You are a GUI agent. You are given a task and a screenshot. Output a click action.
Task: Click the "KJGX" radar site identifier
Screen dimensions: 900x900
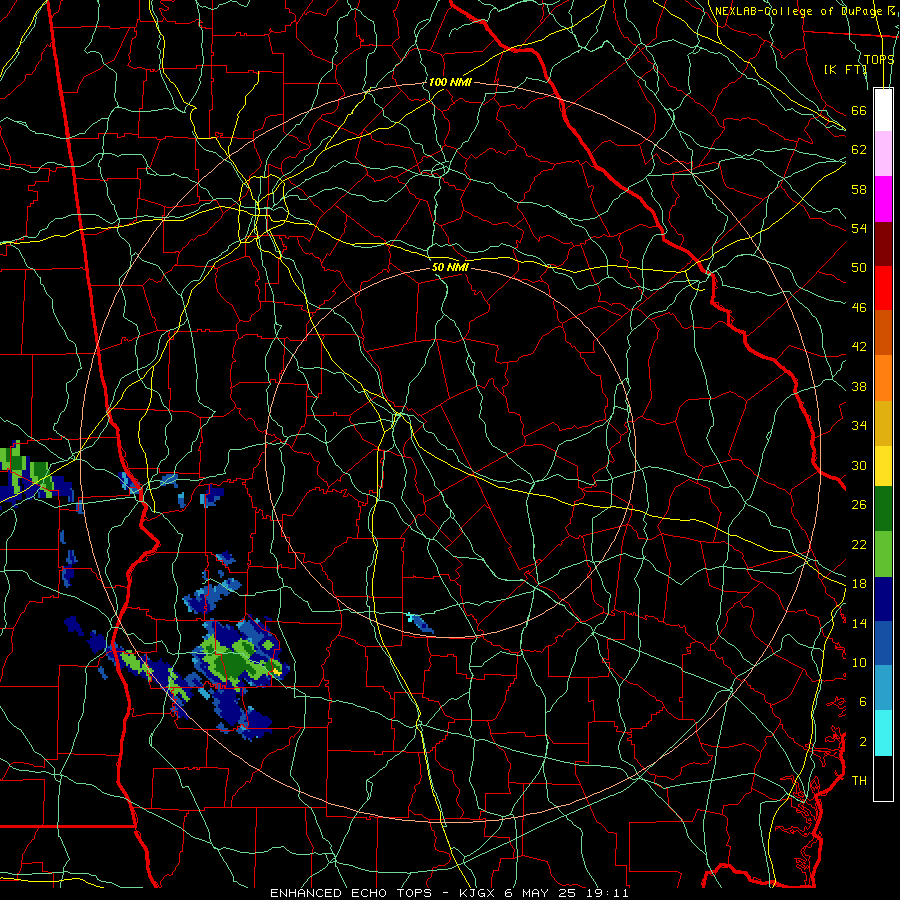[x=479, y=893]
